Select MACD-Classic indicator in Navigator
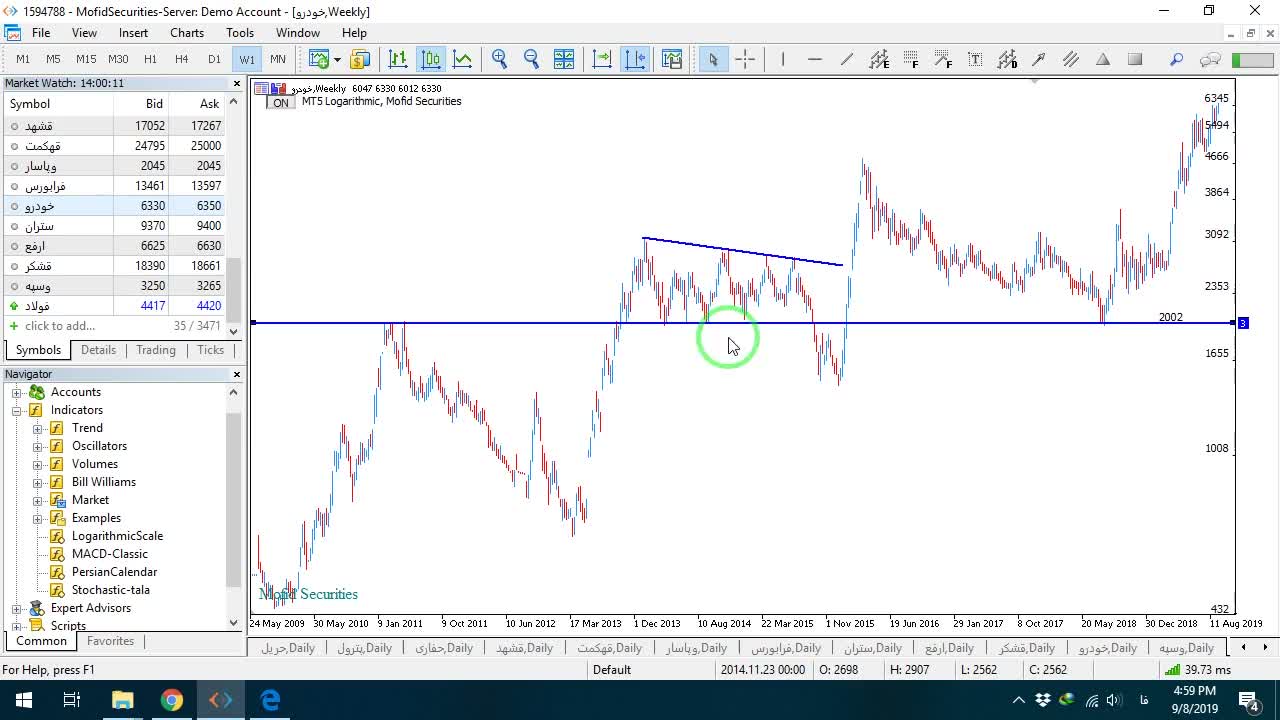This screenshot has height=720, width=1280. pos(110,554)
